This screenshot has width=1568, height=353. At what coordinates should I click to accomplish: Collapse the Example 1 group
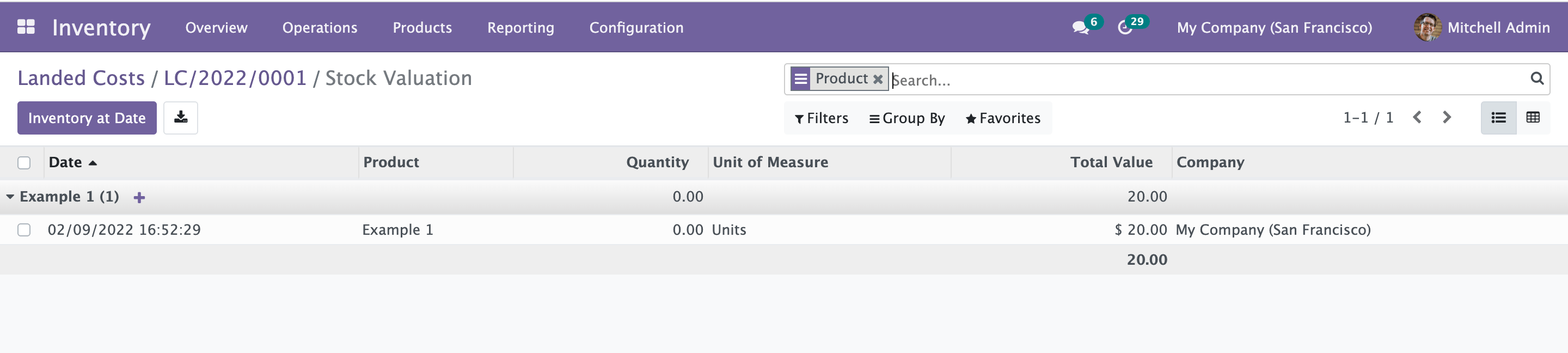coord(10,197)
